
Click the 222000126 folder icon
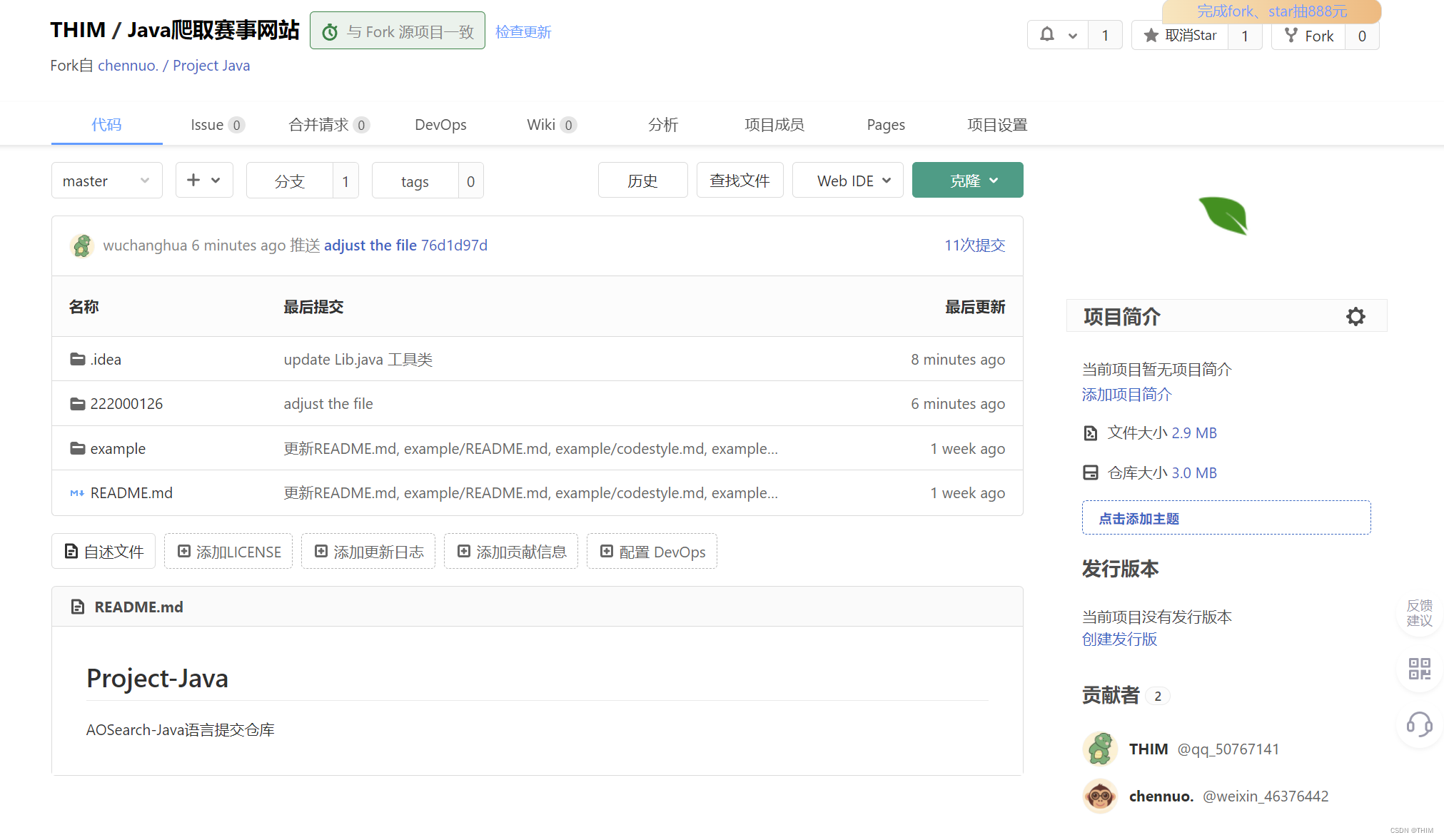78,404
